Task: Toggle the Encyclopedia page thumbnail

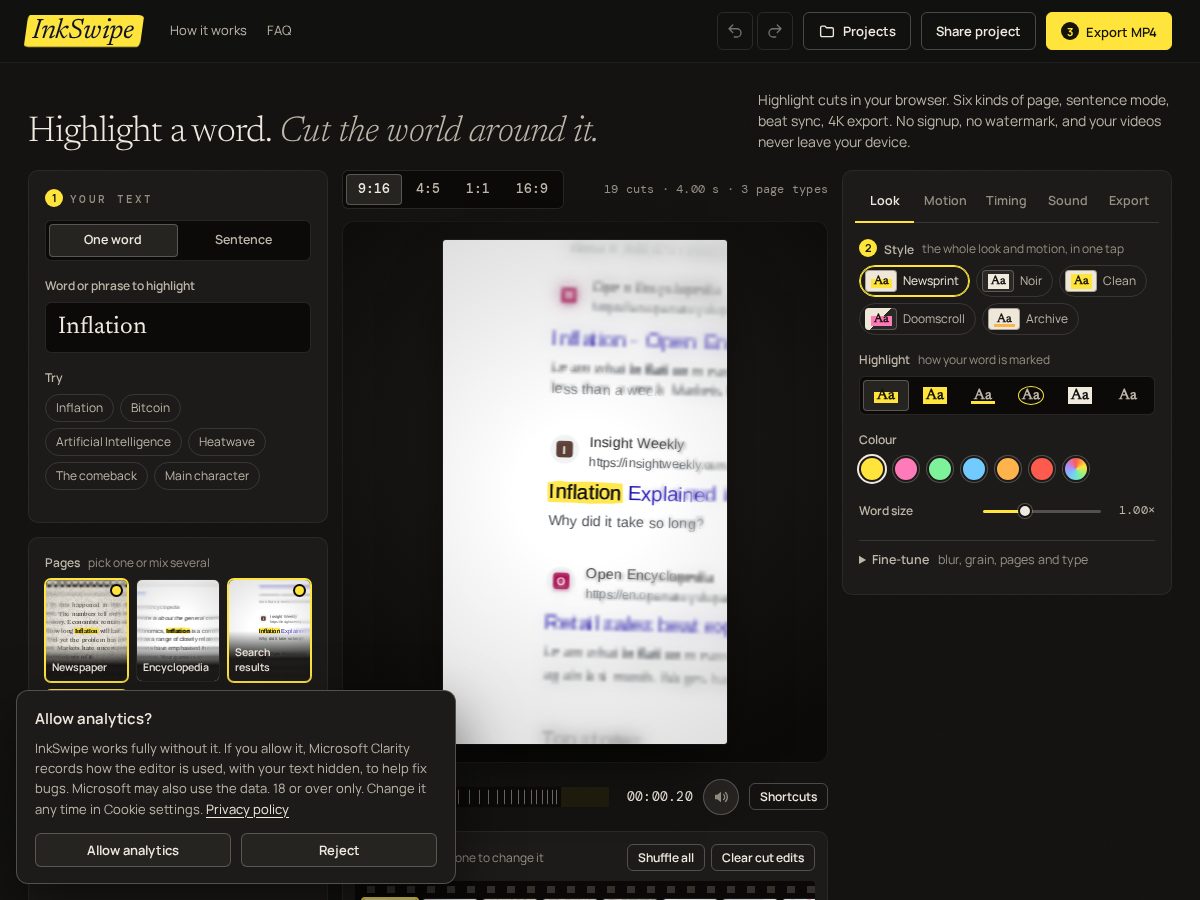Action: (x=178, y=630)
